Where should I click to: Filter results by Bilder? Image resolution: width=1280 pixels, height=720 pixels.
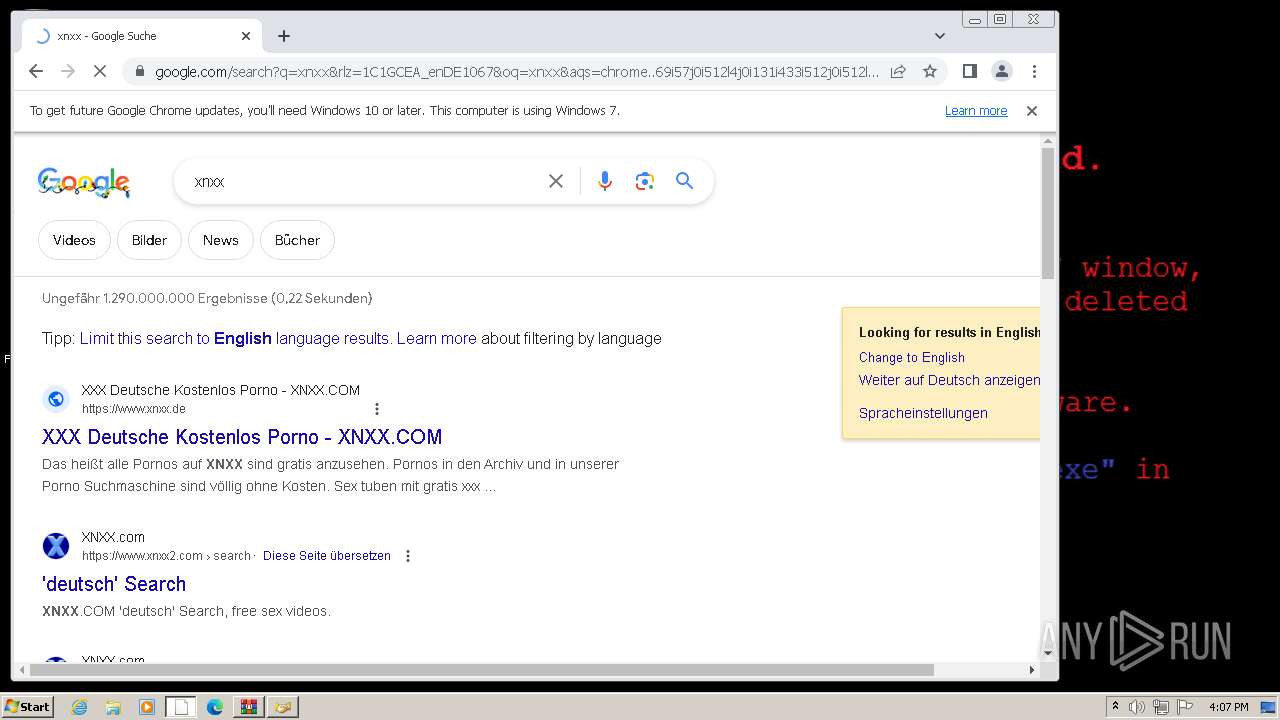(149, 240)
